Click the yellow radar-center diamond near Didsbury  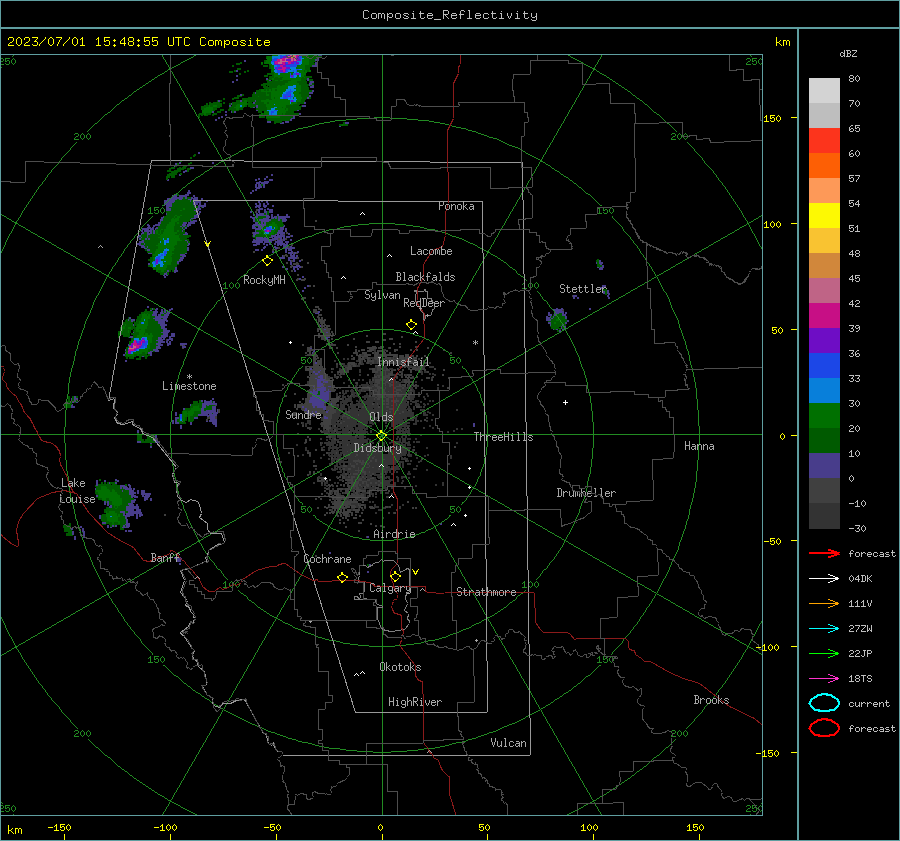381,436
